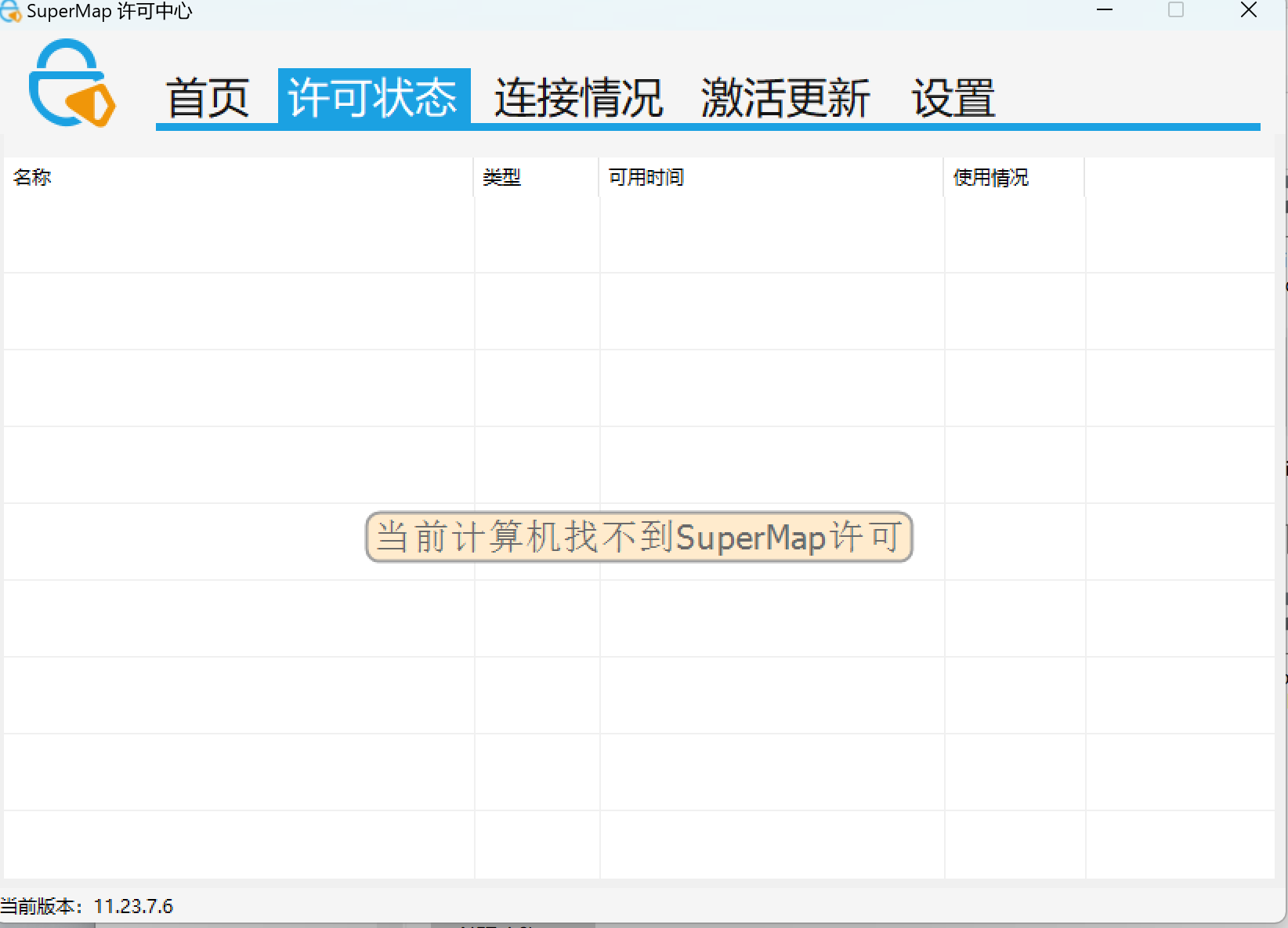Minimize the SuperMap 许可中心 window
Image resolution: width=1288 pixels, height=928 pixels.
(x=1105, y=10)
